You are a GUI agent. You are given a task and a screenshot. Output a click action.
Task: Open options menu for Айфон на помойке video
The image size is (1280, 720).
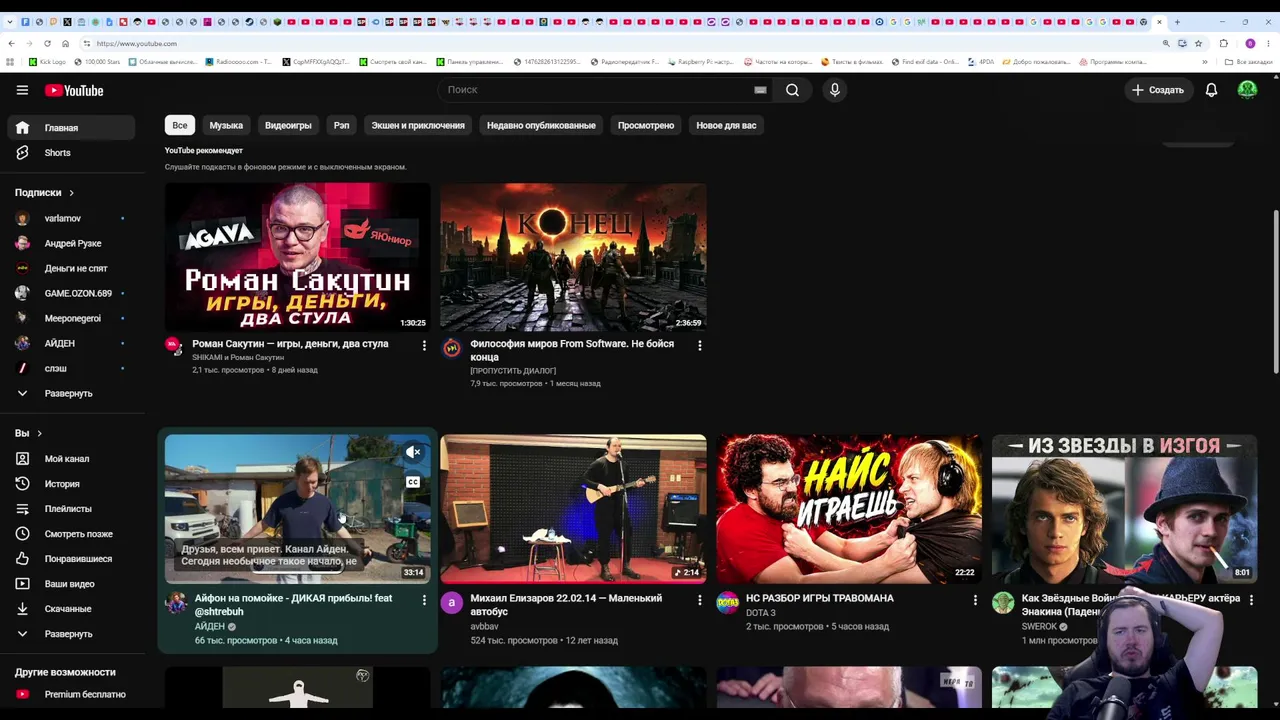[424, 600]
